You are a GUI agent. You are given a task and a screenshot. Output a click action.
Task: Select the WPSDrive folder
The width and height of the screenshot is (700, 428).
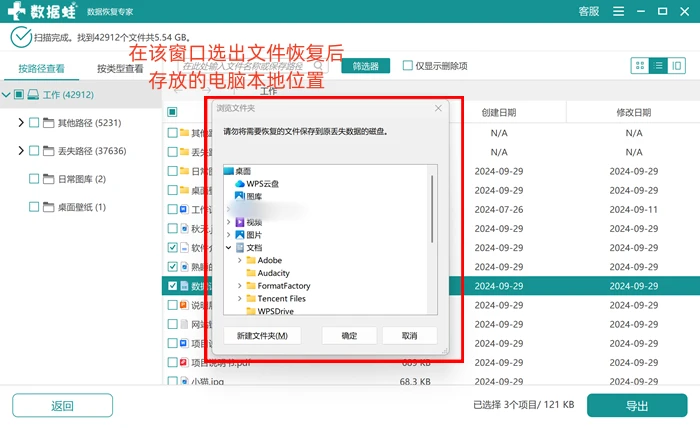click(275, 311)
